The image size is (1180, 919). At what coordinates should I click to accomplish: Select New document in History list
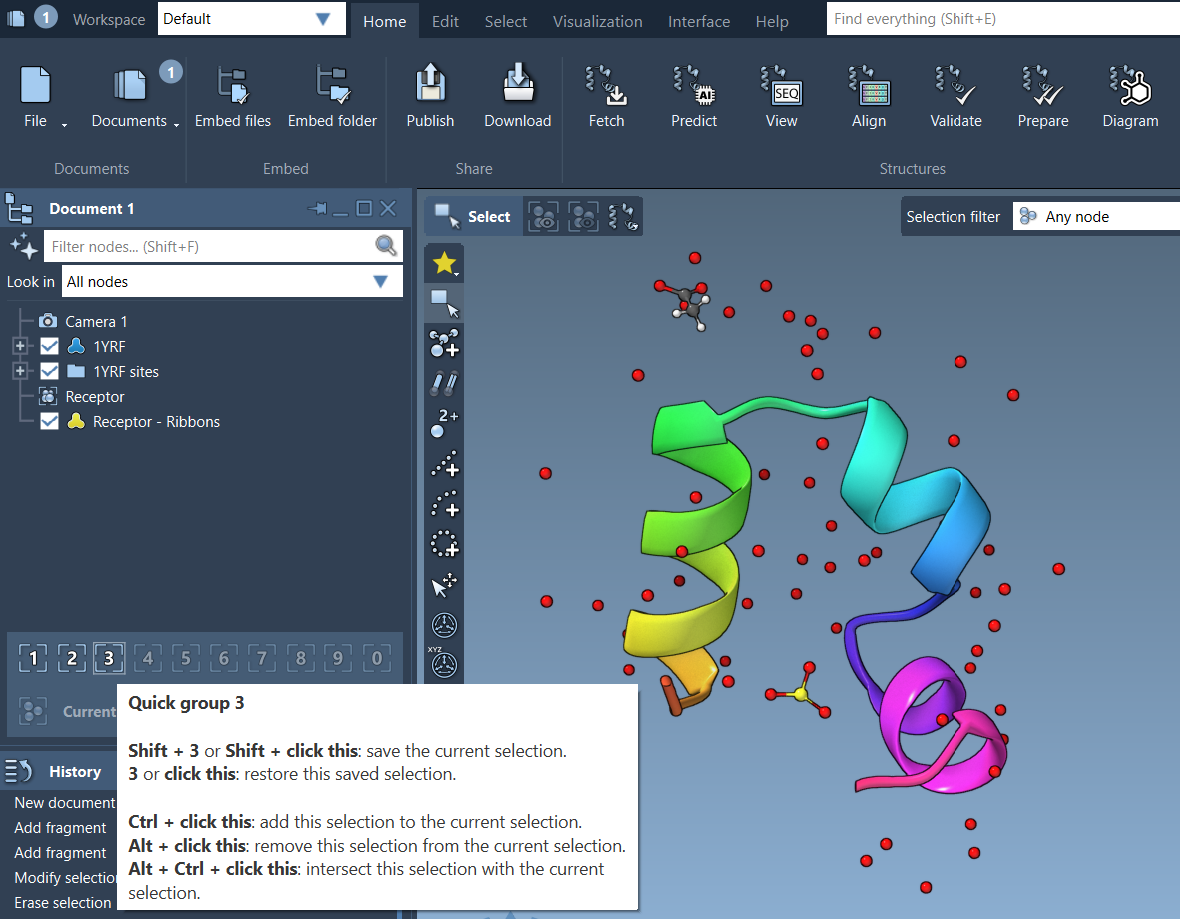(x=64, y=803)
